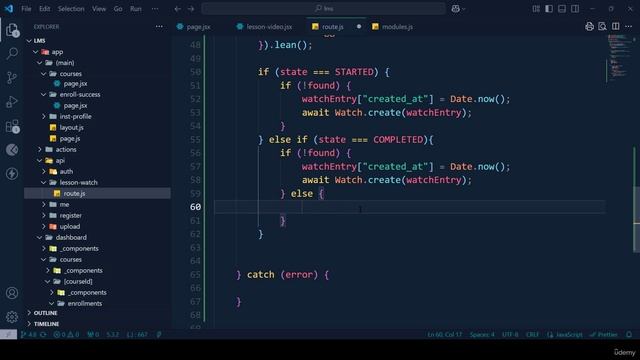This screenshot has height=360, width=640.
Task: Open the Accounts icon in activity bar
Action: tap(12, 293)
